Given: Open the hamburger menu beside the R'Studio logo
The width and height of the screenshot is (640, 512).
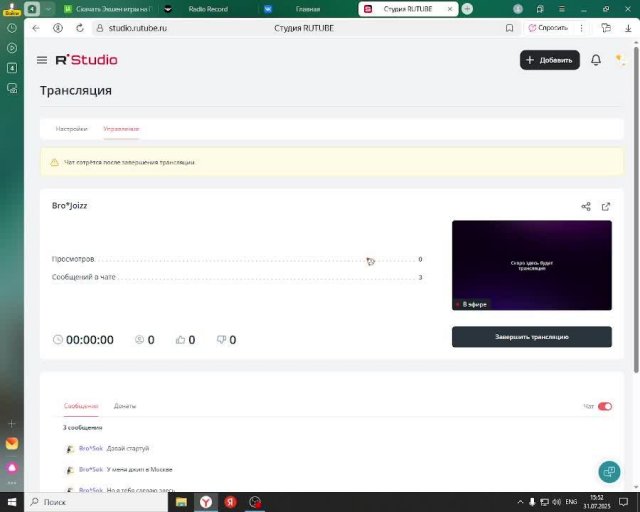Looking at the screenshot, I should point(42,60).
